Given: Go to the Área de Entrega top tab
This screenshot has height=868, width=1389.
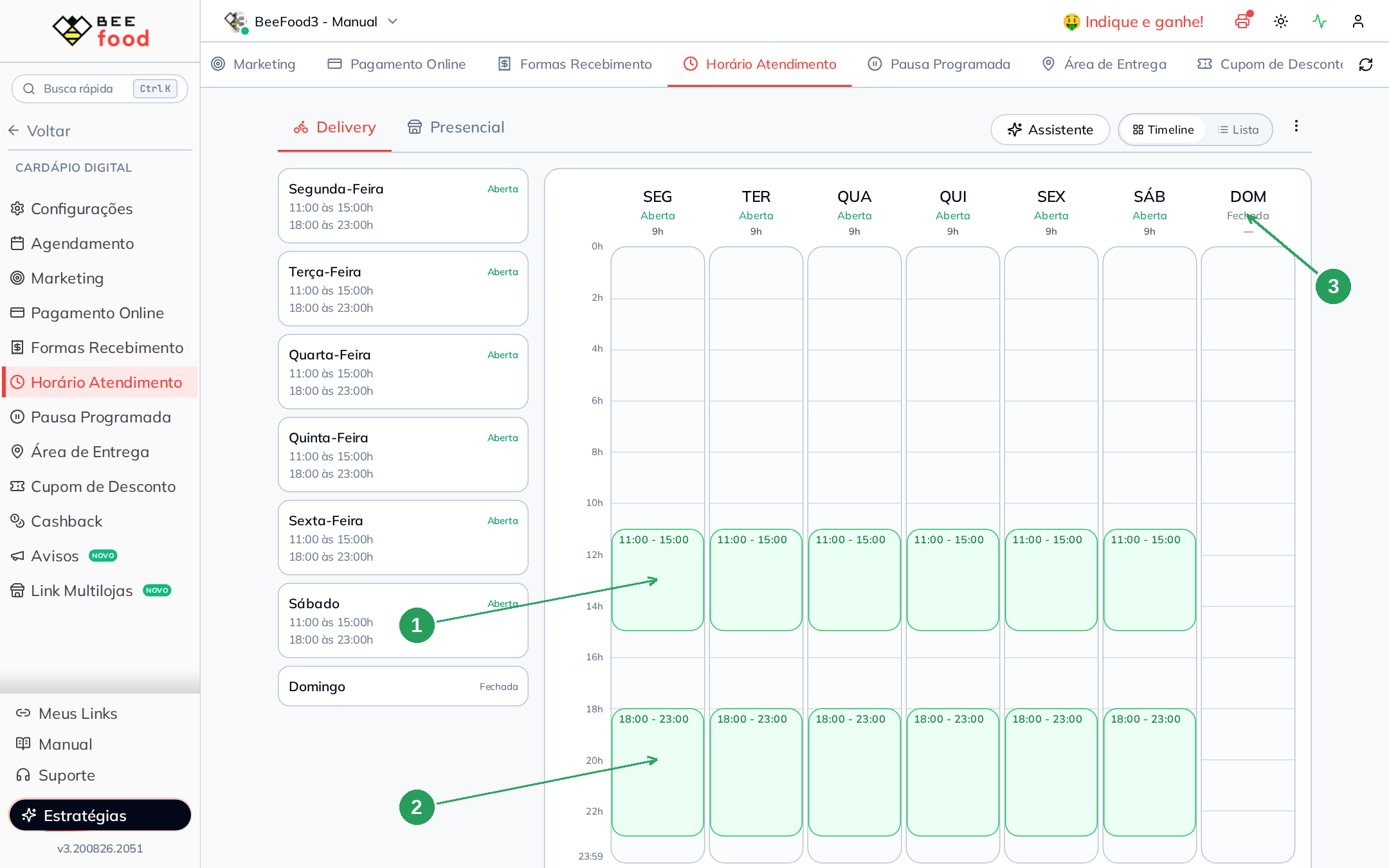Looking at the screenshot, I should (x=1103, y=64).
